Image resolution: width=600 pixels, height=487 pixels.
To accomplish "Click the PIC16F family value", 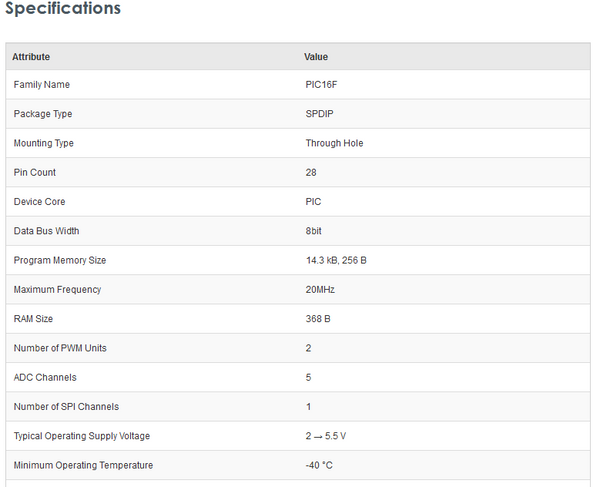I will tap(323, 85).
